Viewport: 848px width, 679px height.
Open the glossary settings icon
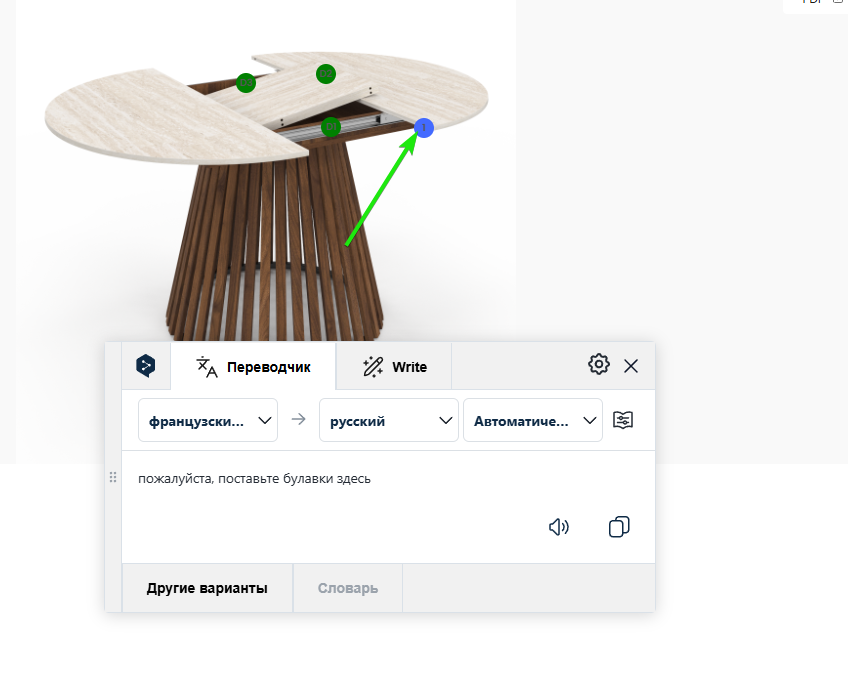(x=623, y=420)
